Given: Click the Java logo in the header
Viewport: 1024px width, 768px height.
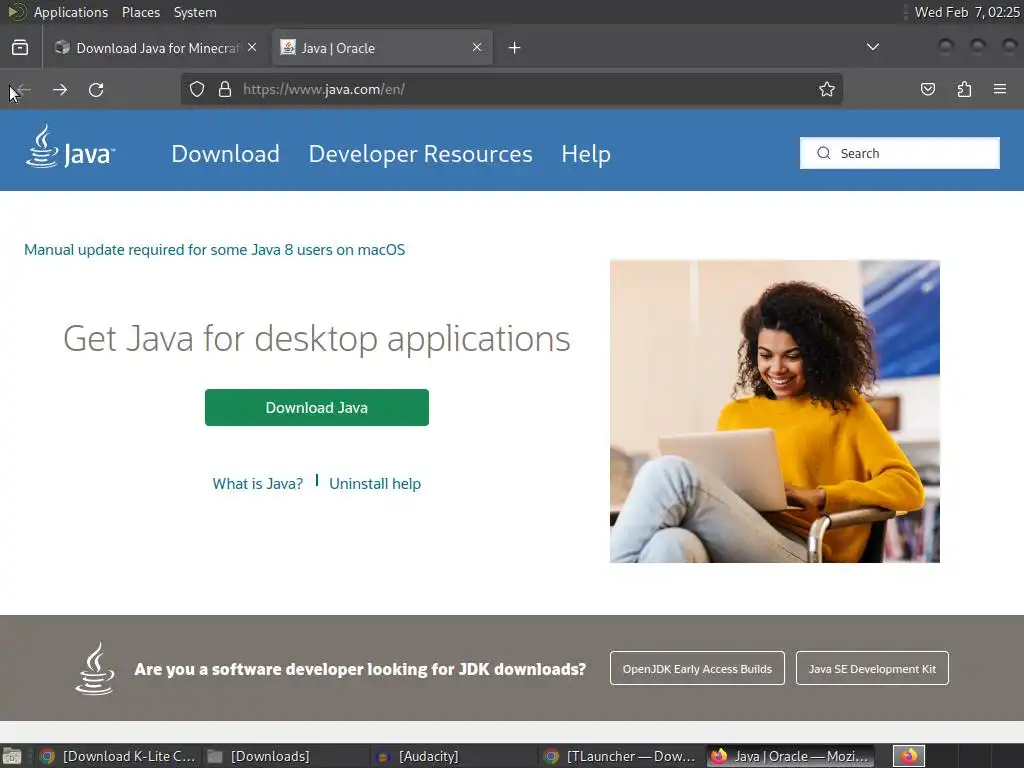Looking at the screenshot, I should click(x=70, y=147).
